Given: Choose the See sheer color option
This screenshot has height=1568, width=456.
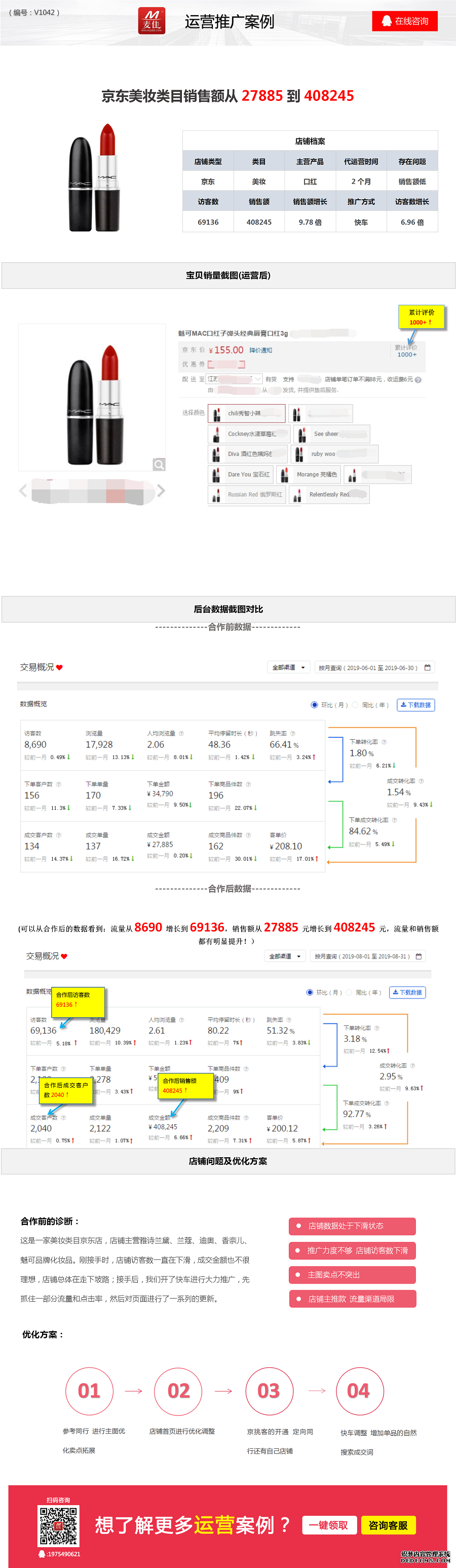Looking at the screenshot, I should pos(331,434).
